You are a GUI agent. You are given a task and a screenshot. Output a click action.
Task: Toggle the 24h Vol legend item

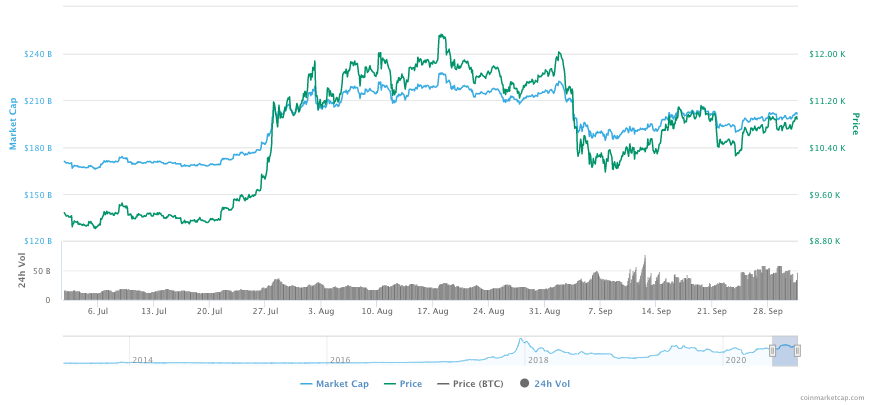551,384
